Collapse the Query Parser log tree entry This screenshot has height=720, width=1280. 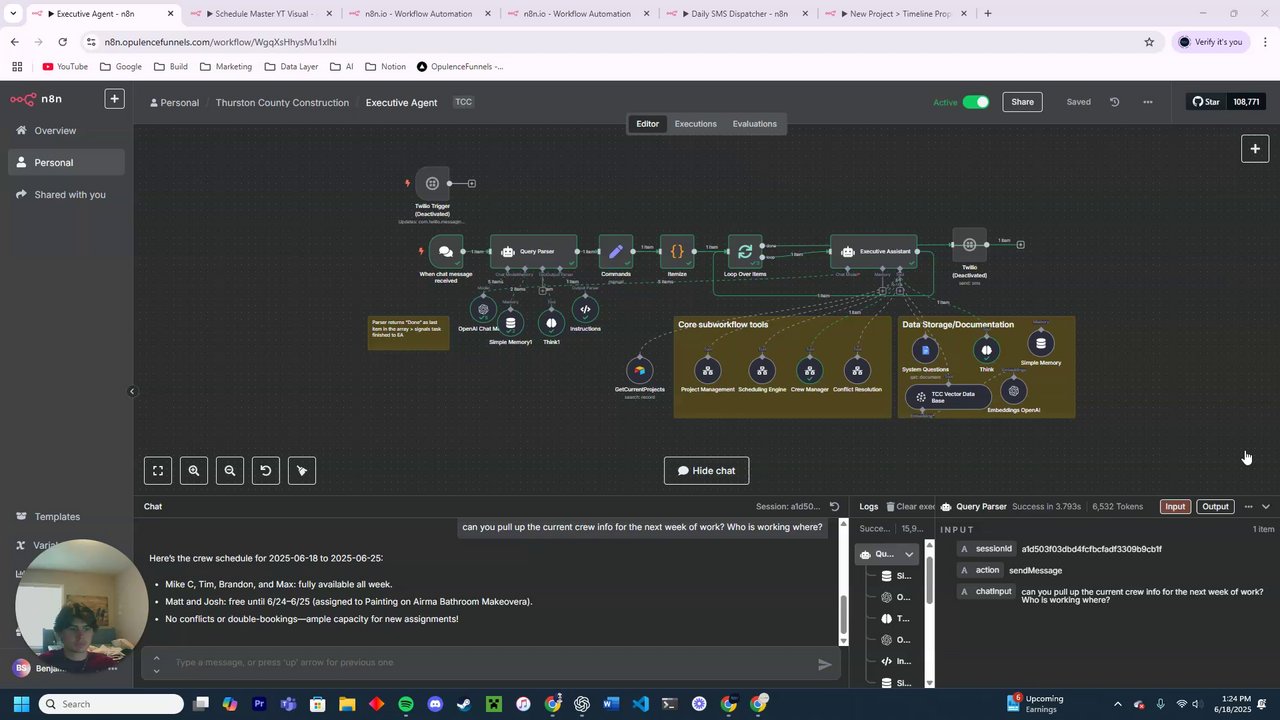[909, 554]
